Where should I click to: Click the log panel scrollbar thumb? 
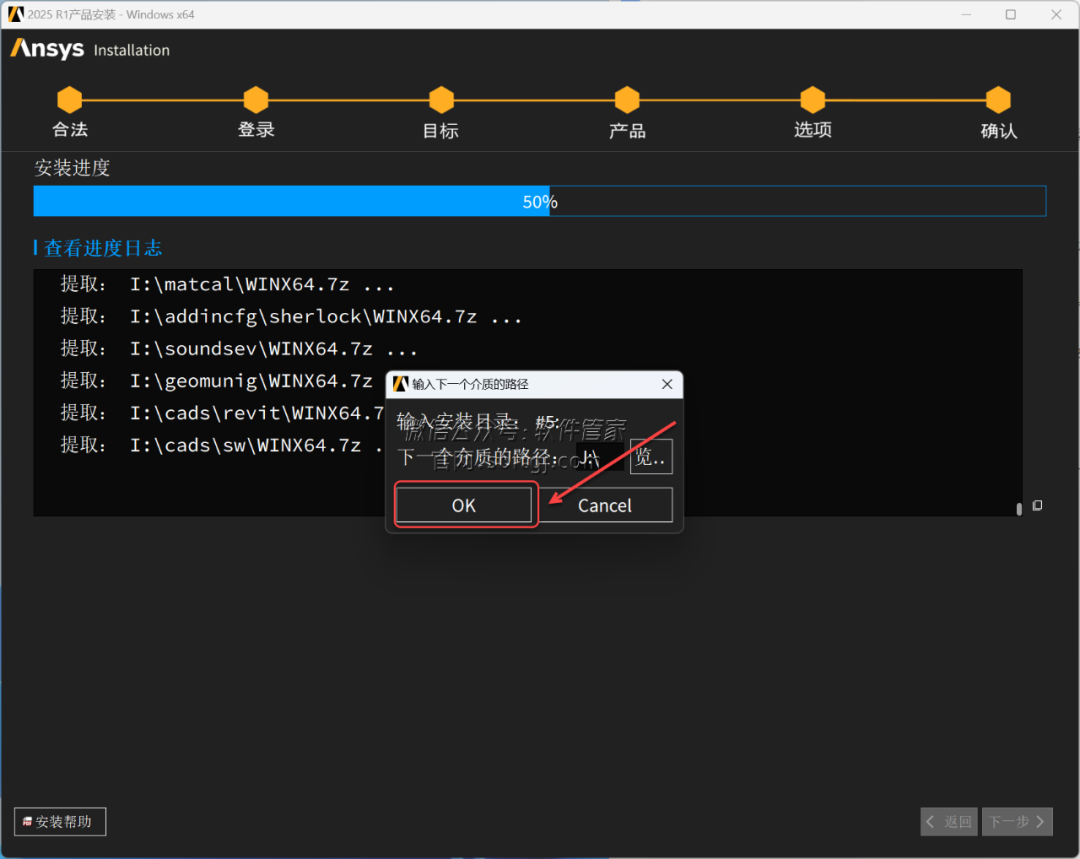click(1019, 509)
